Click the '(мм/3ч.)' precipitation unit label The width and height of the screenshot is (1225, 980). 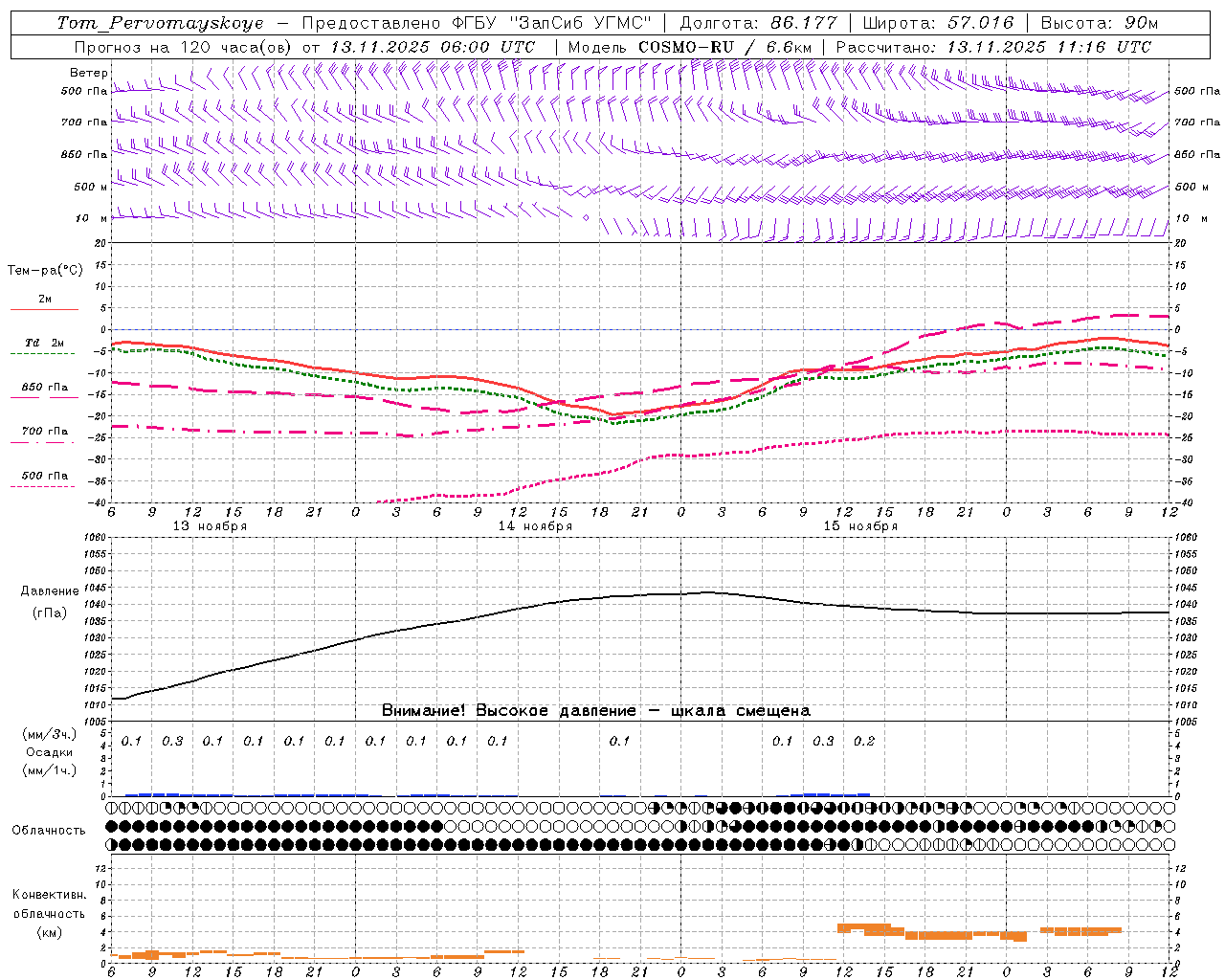click(50, 734)
